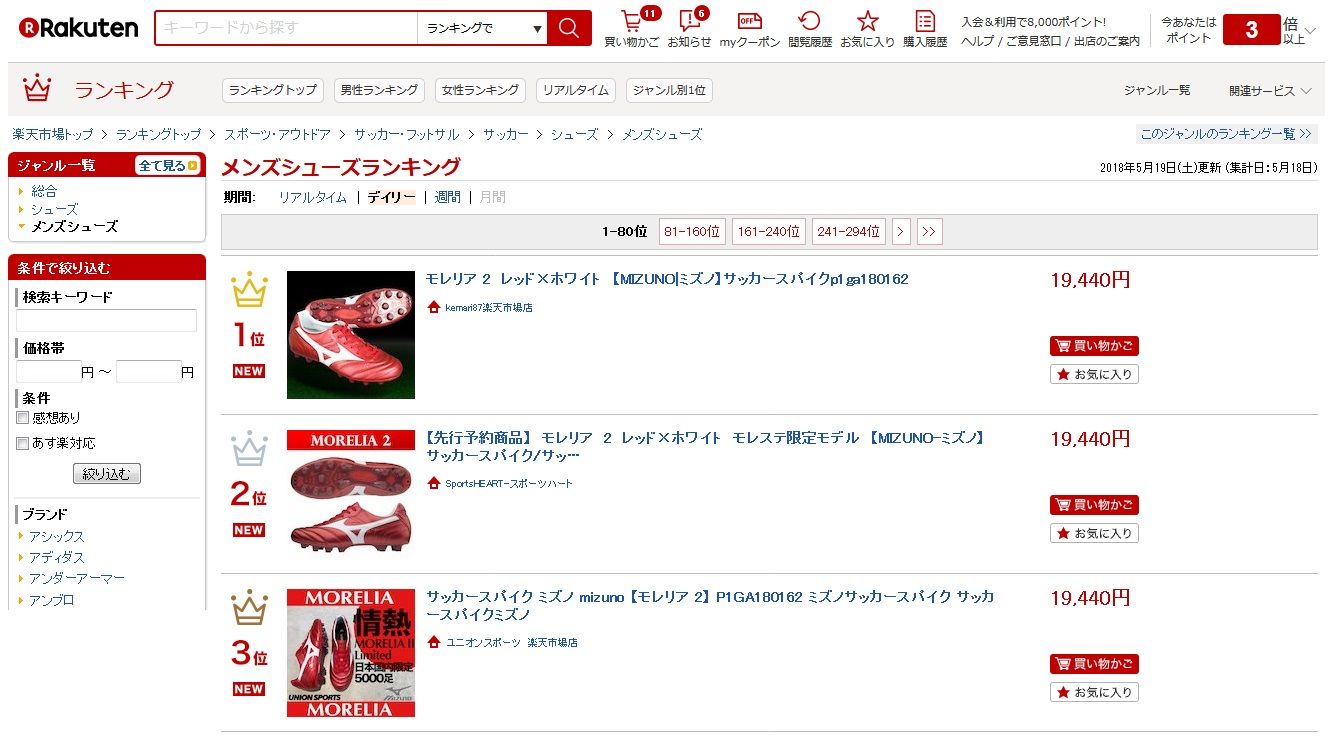Open the 女性ランキング tab

click(481, 90)
